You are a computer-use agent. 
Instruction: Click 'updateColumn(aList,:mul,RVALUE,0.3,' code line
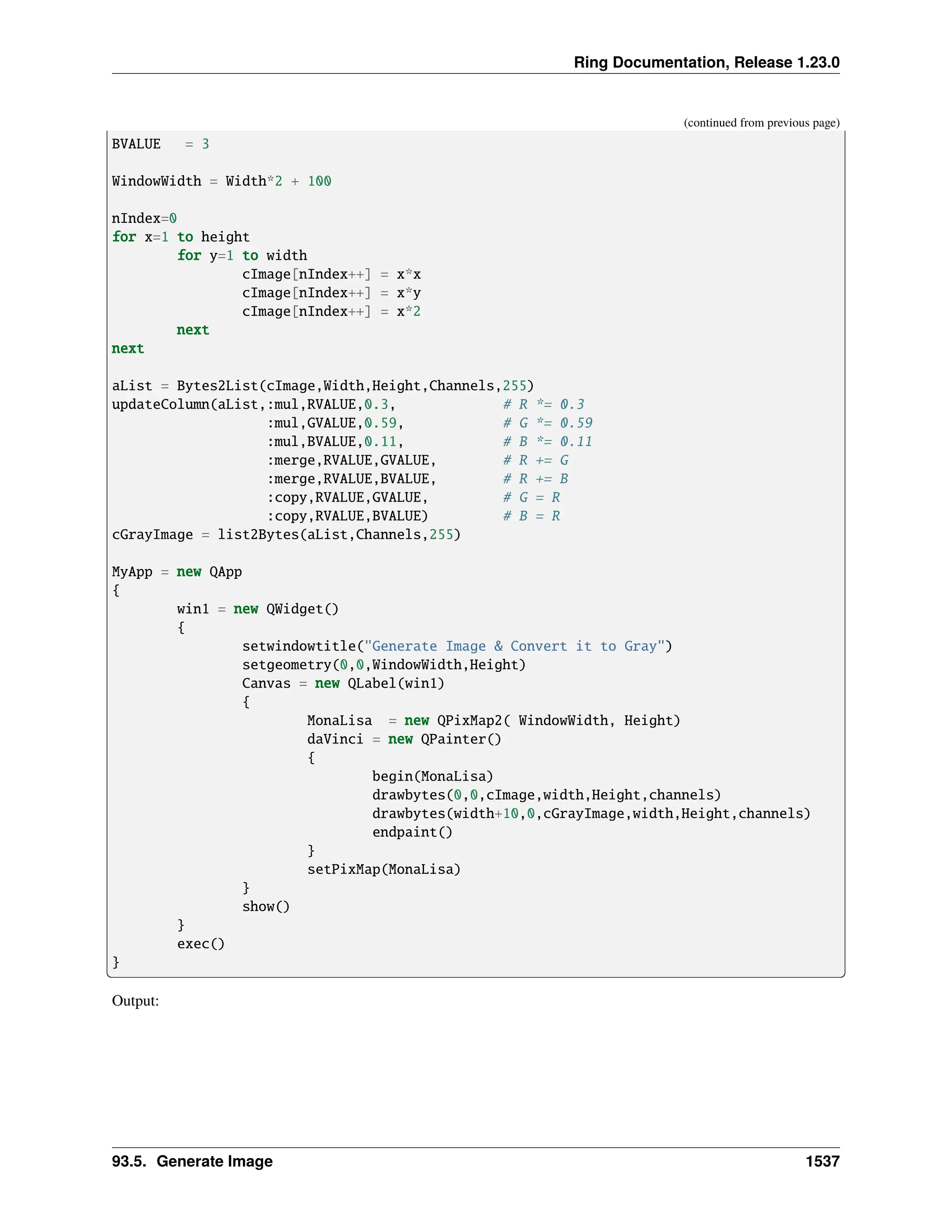pos(254,404)
